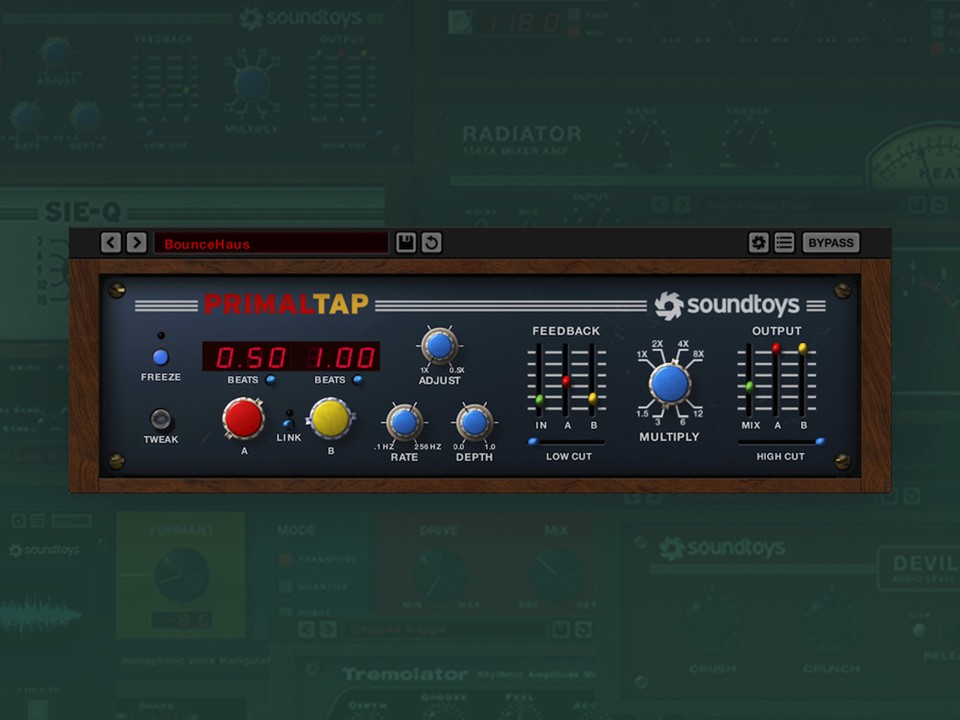The width and height of the screenshot is (960, 720).
Task: Select the MULTIPLY knob
Action: pos(669,384)
